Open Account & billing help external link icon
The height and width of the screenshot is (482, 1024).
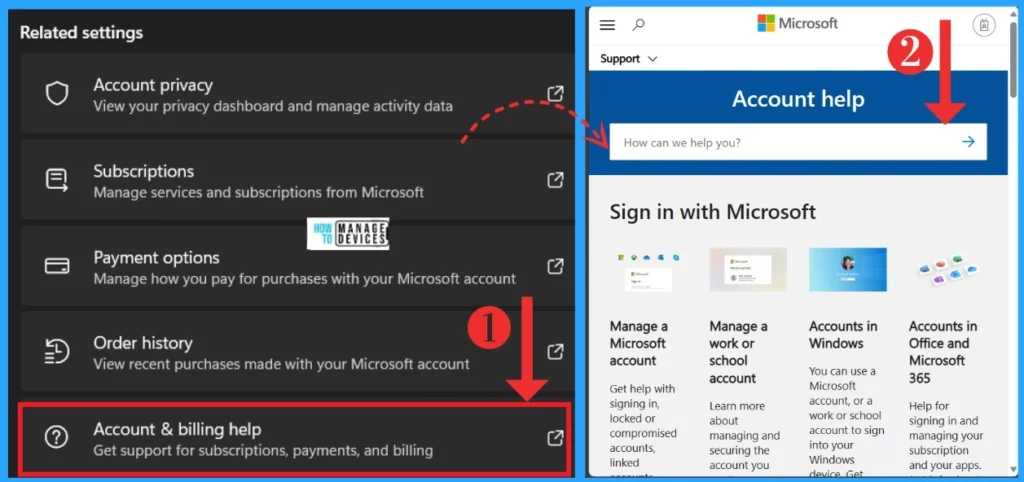tap(555, 438)
